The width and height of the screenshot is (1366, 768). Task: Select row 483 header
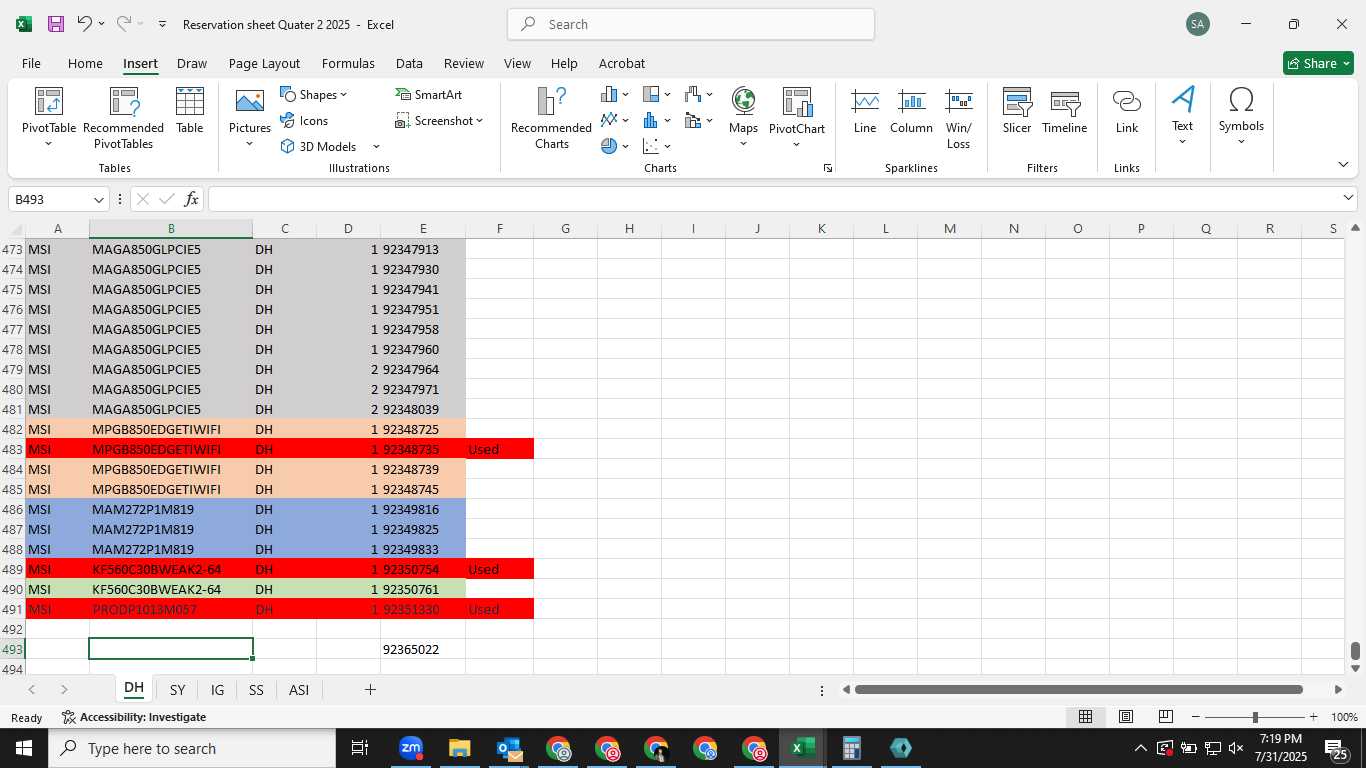coord(13,449)
